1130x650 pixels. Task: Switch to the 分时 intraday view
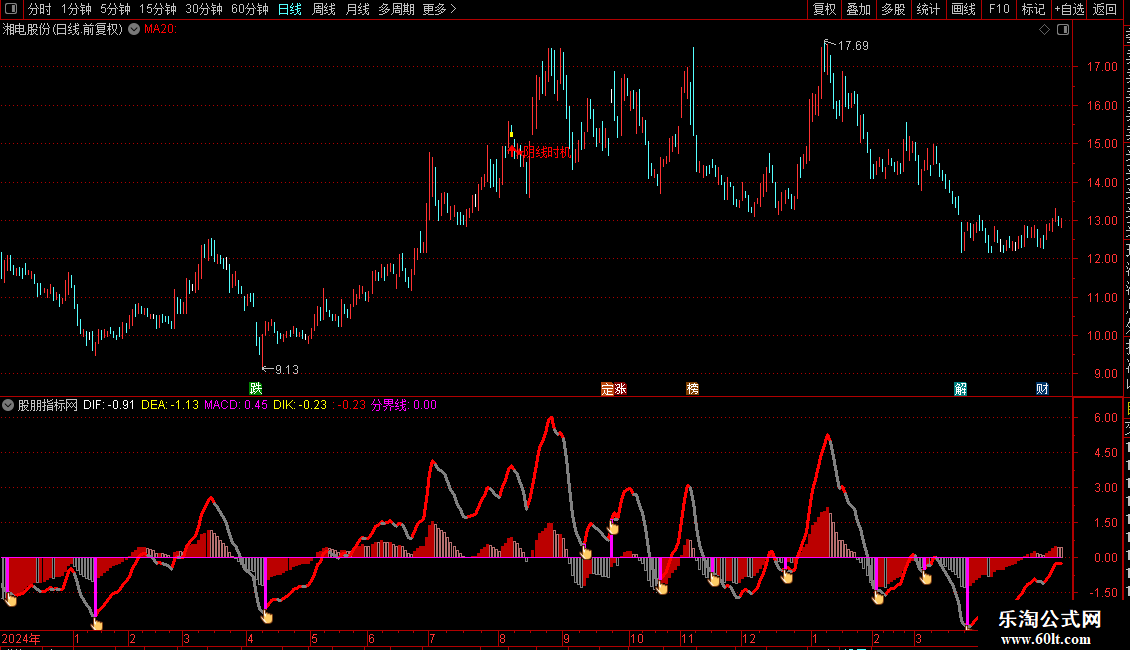click(x=40, y=9)
